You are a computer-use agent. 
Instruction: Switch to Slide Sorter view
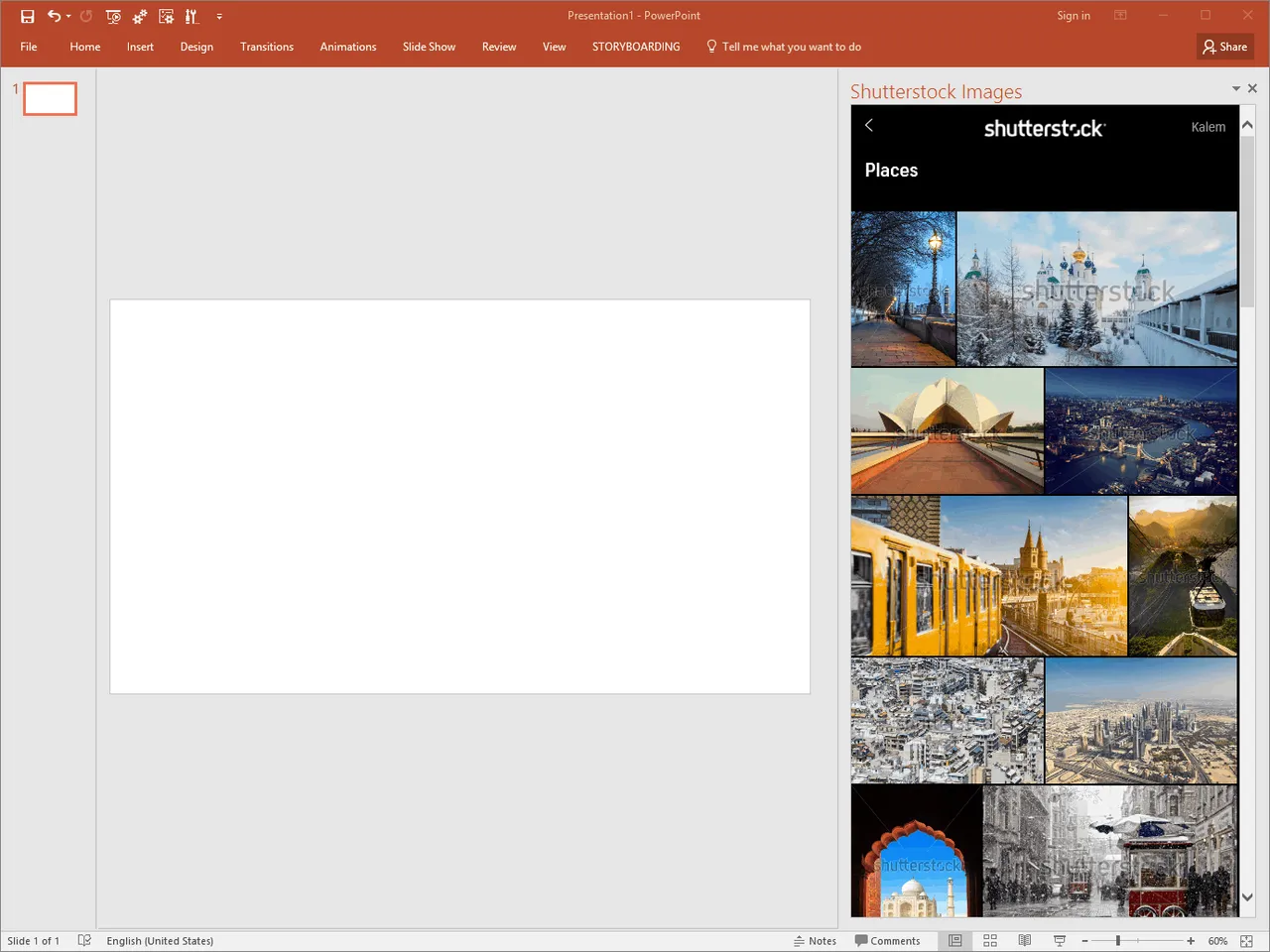click(x=990, y=940)
